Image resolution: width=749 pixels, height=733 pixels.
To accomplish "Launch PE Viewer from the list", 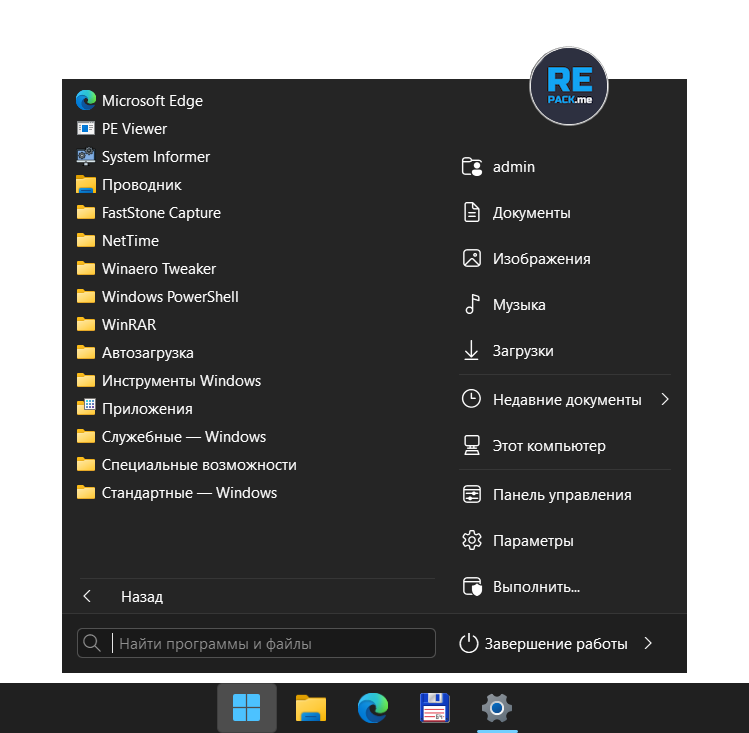I will (x=134, y=129).
